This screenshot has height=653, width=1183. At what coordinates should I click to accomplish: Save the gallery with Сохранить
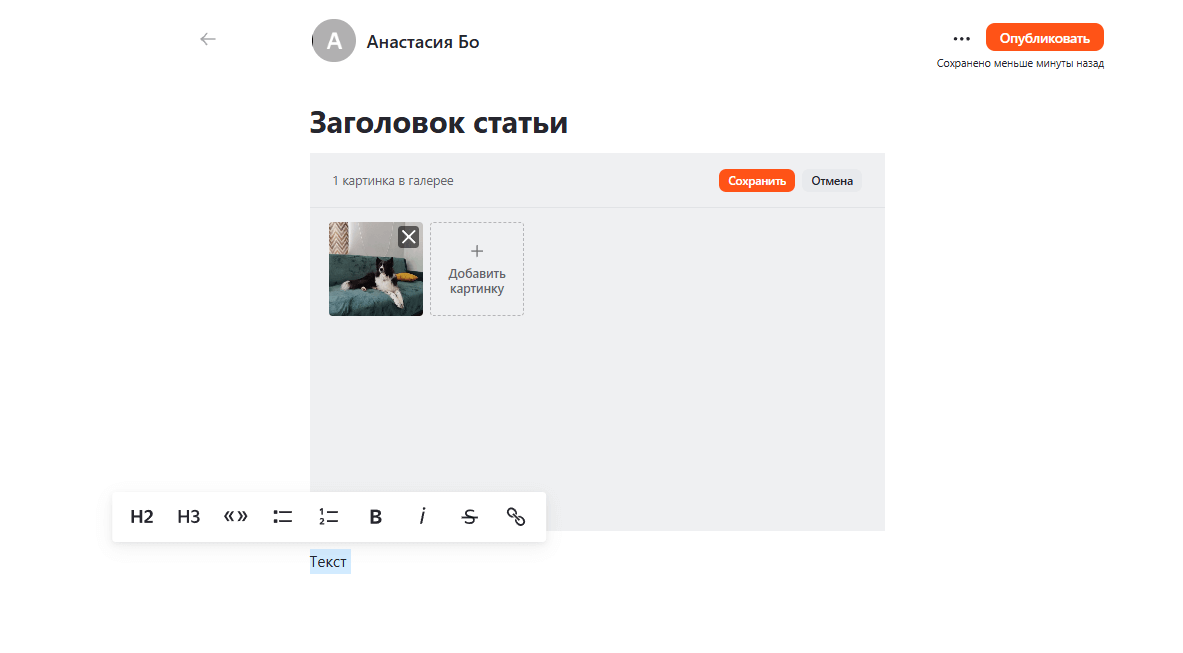point(757,180)
